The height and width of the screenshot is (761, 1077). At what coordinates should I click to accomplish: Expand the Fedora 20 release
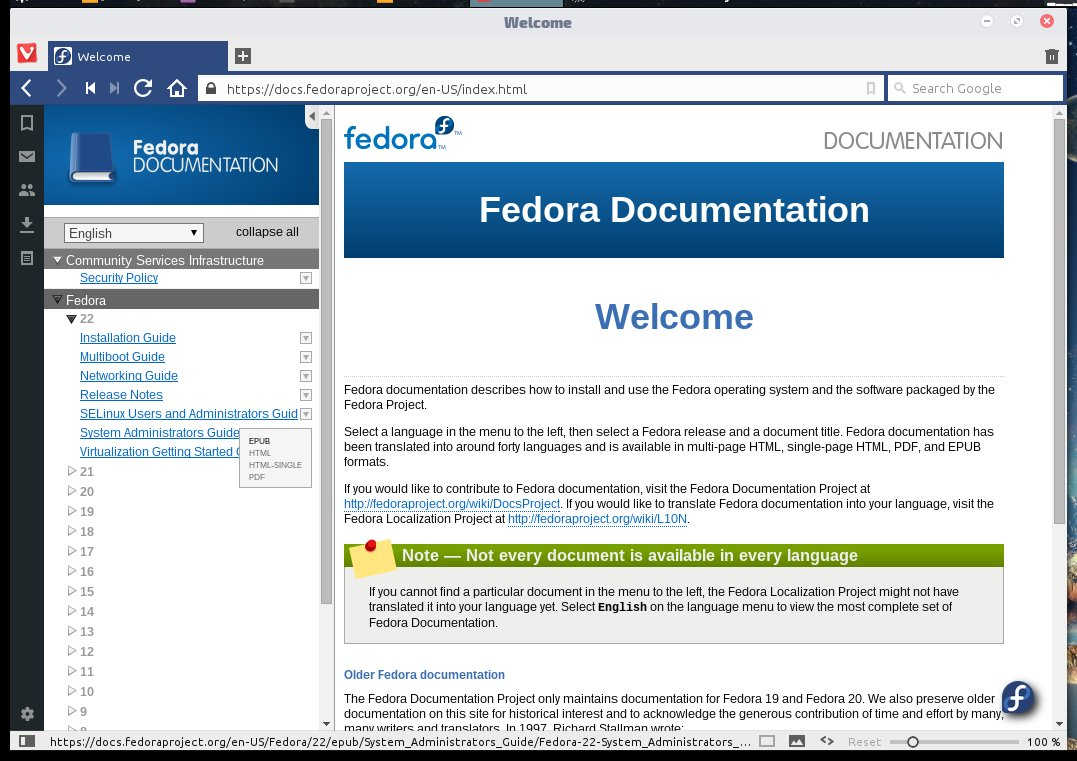[x=71, y=491]
